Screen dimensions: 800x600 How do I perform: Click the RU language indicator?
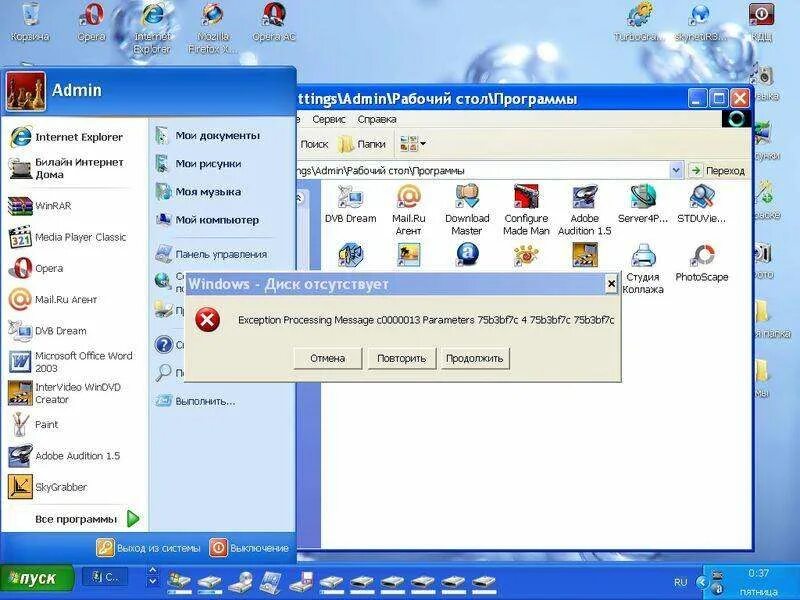(681, 582)
